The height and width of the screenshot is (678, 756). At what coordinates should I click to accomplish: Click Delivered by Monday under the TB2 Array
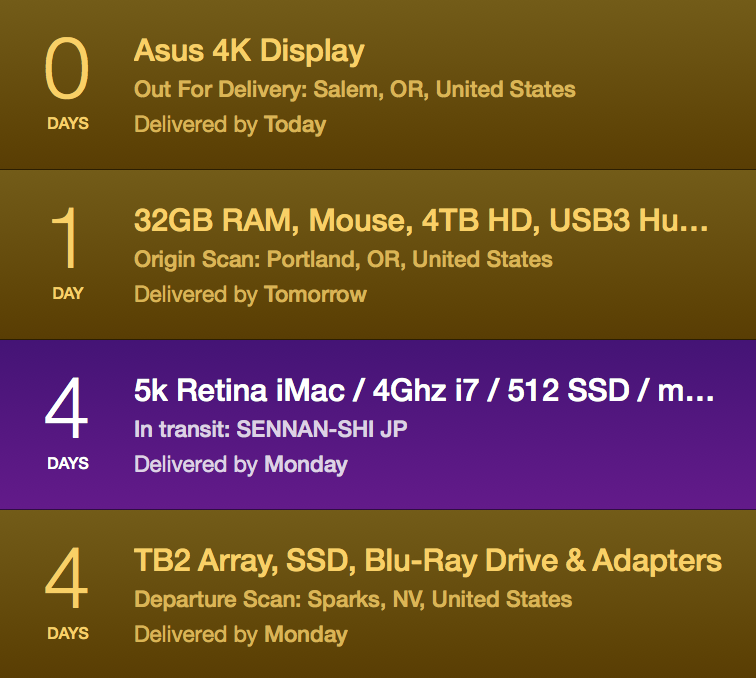(x=240, y=634)
